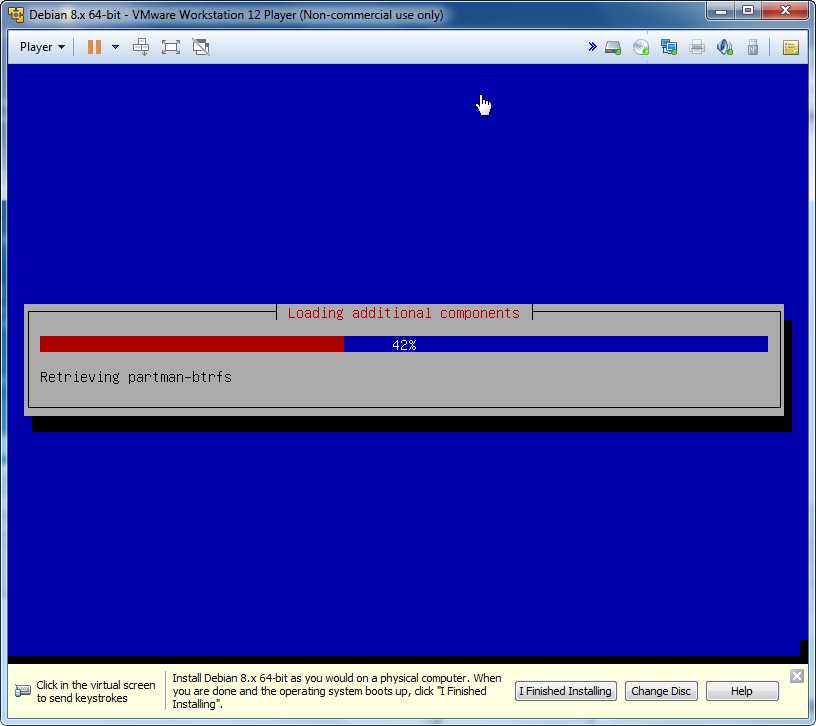
Task: Enter full screen mode
Action: [171, 47]
